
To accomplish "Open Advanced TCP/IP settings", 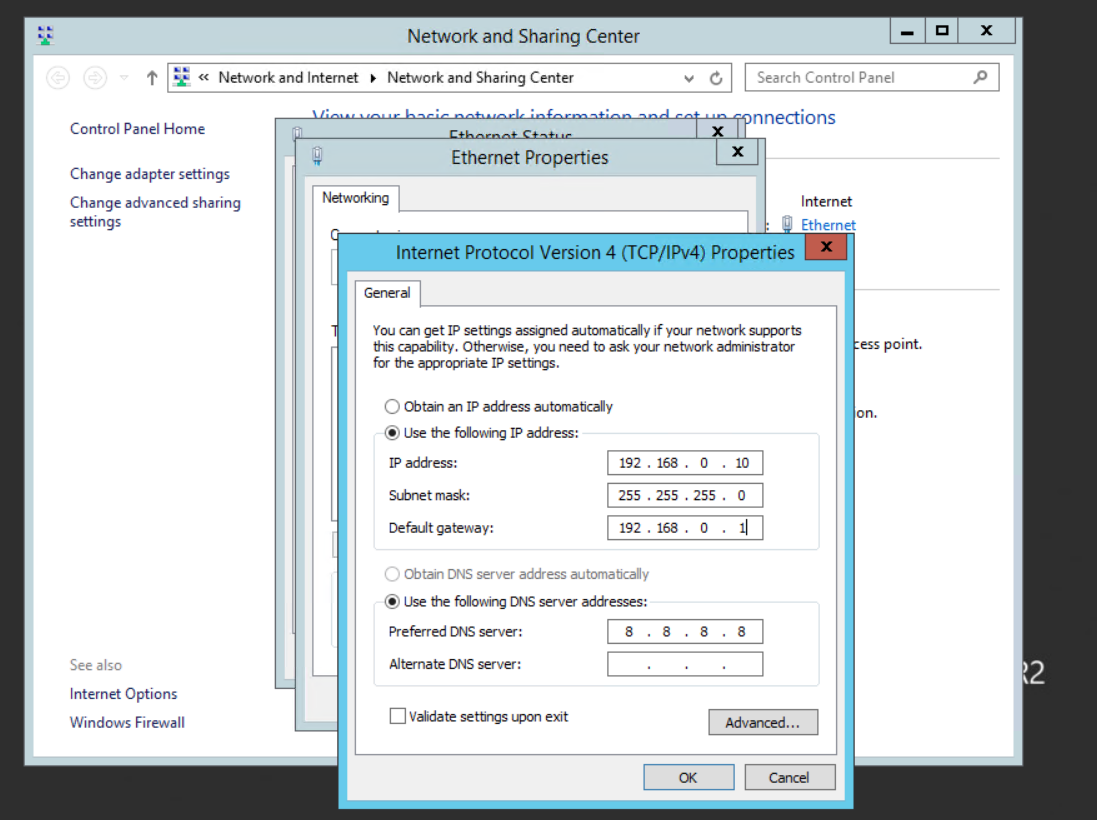I will point(763,722).
